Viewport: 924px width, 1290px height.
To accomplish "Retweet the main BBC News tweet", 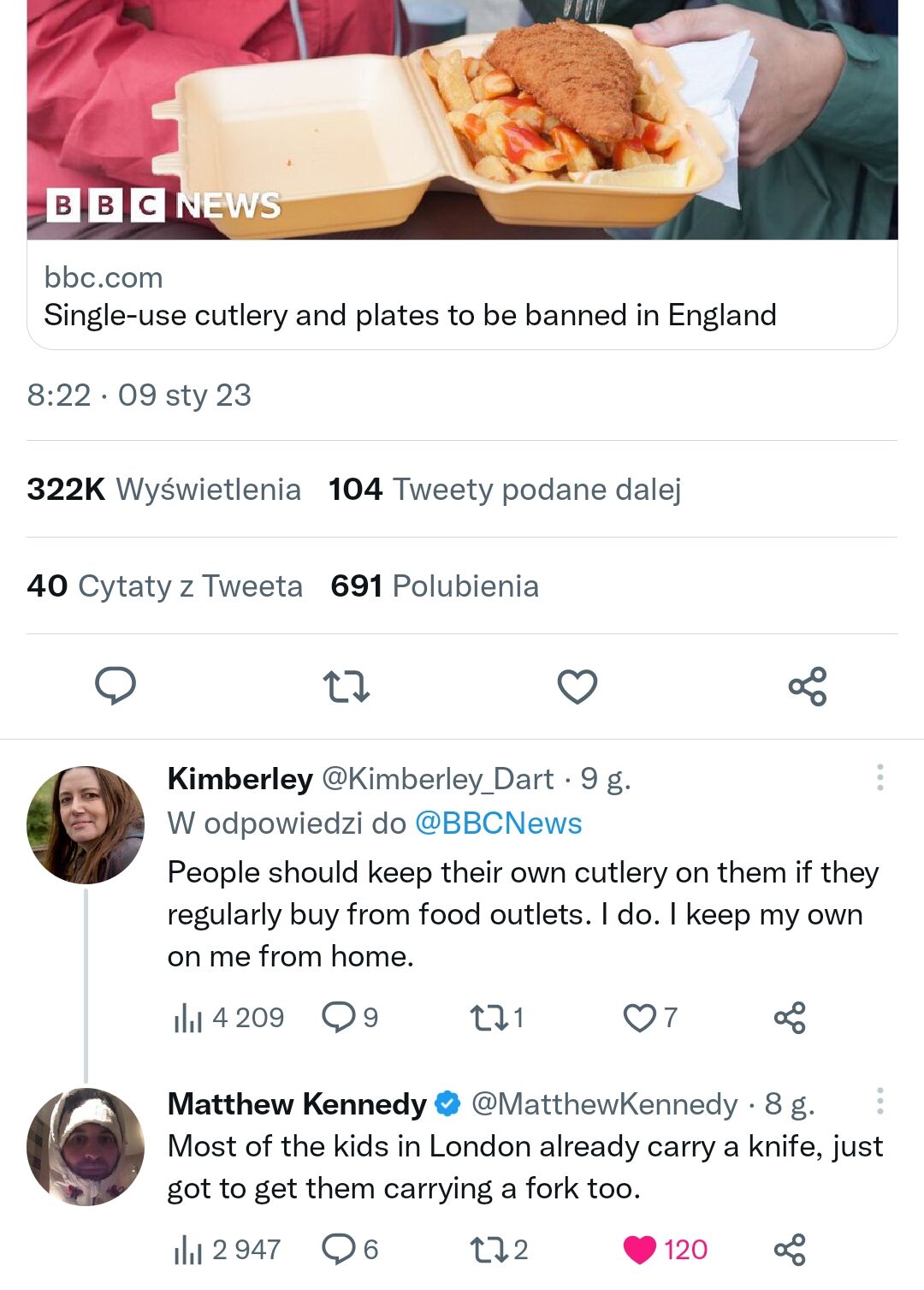I will [346, 687].
